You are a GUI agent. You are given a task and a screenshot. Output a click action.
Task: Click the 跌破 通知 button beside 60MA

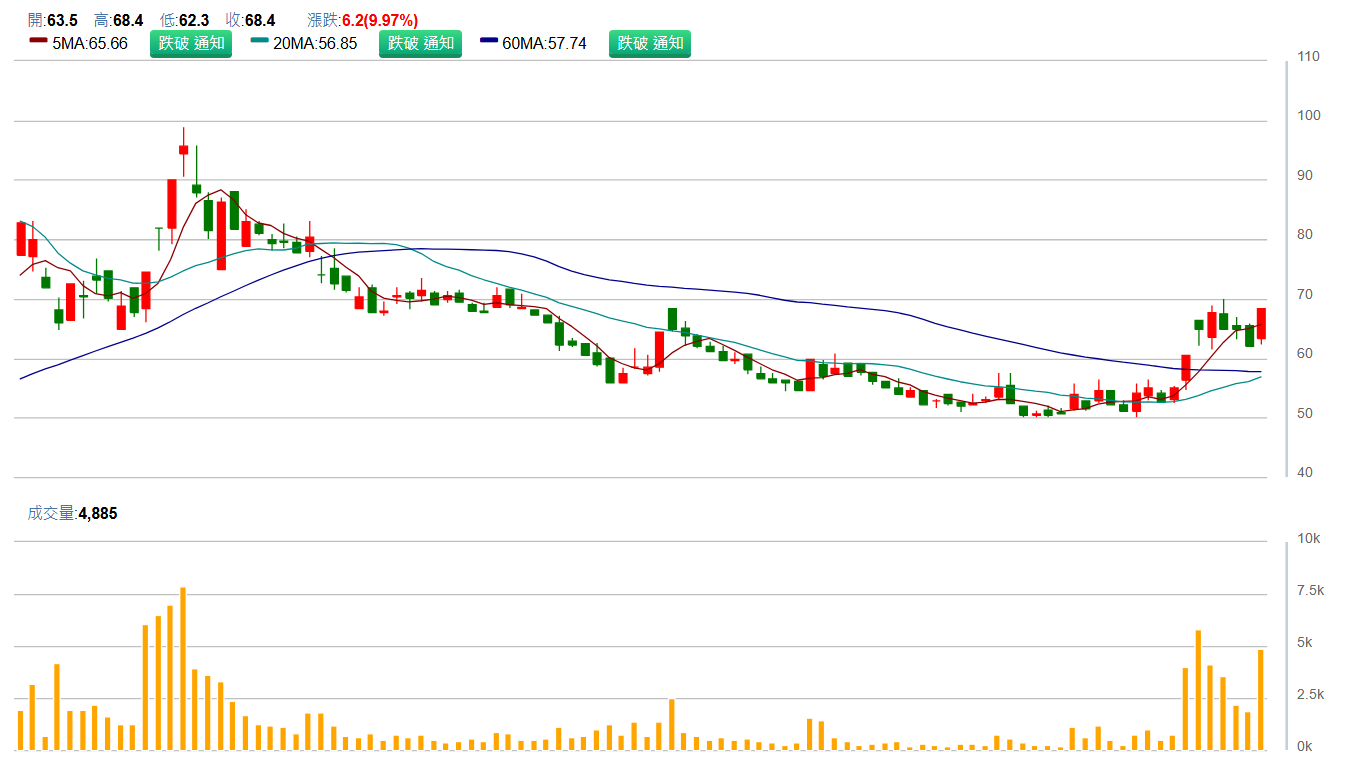point(650,43)
